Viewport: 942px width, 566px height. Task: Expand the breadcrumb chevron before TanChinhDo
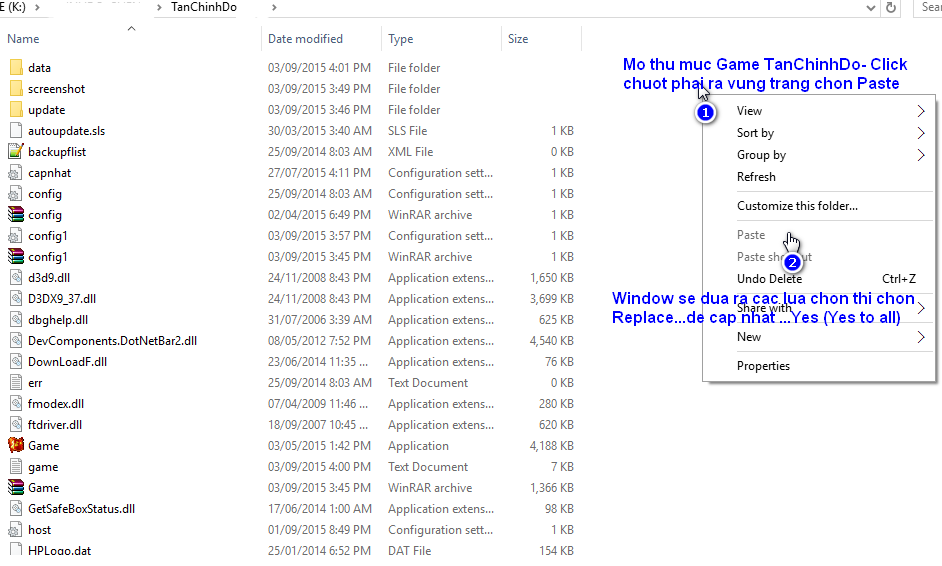[159, 7]
